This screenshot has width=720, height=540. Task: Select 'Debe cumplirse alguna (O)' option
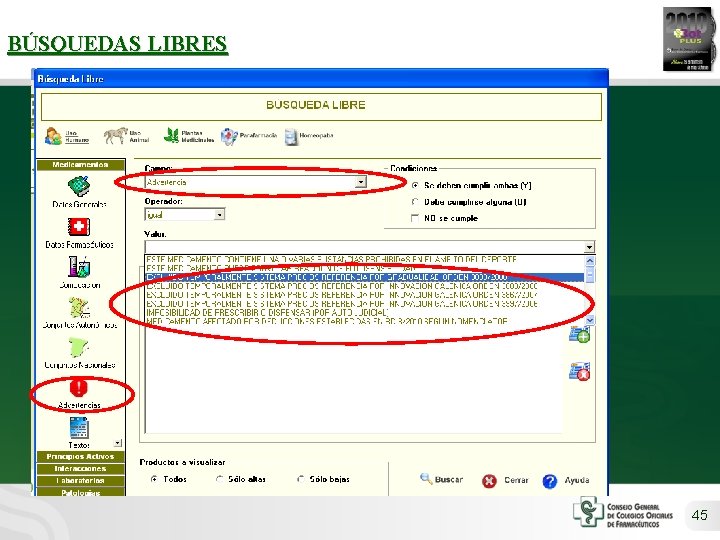coord(416,202)
